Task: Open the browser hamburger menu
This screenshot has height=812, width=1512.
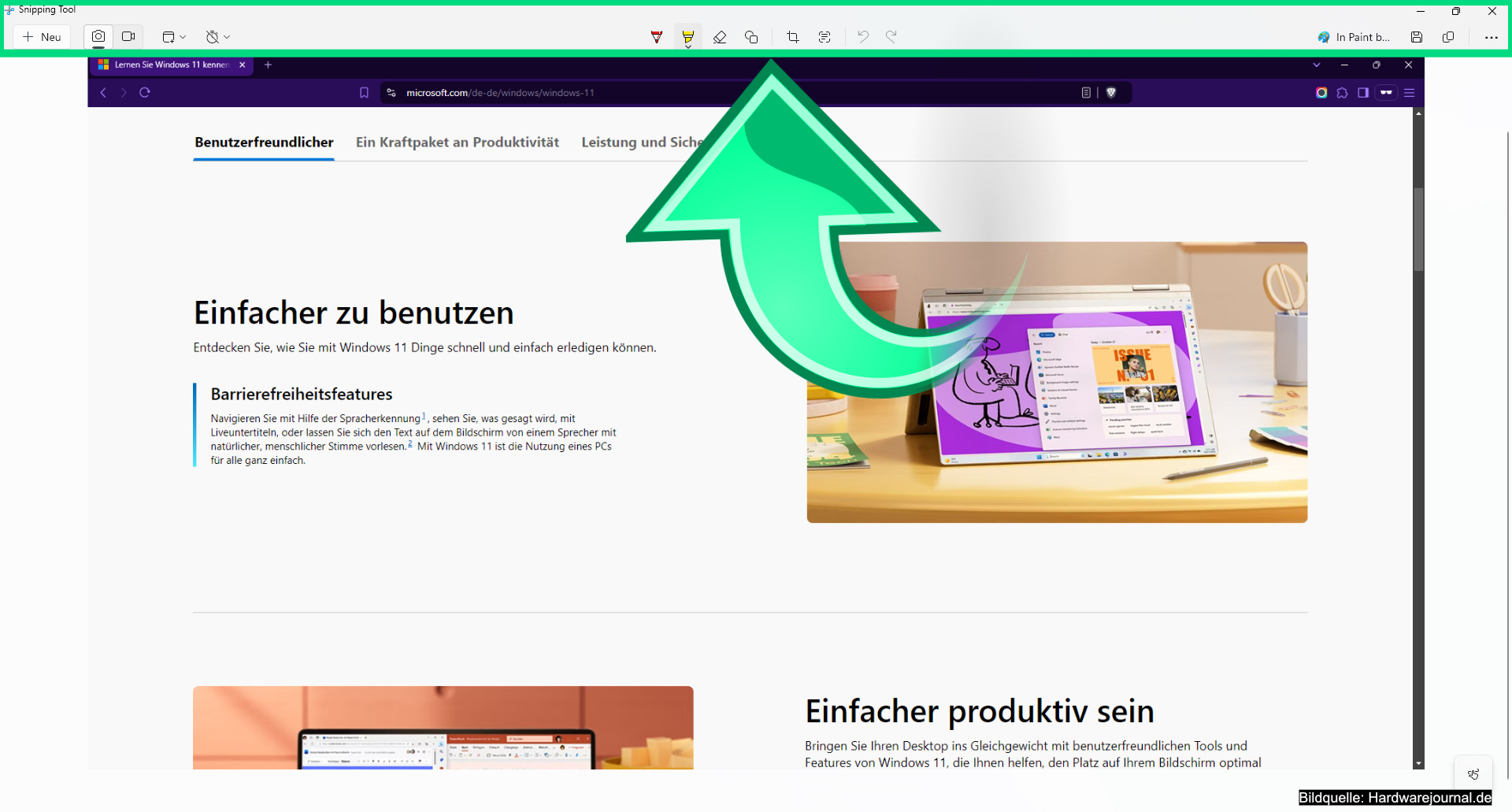Action: click(1409, 93)
